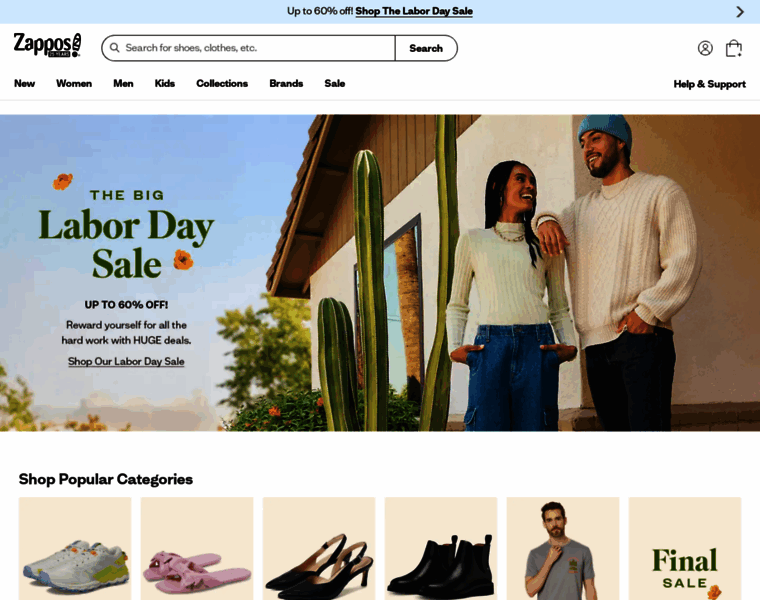760x600 pixels.
Task: Expand the Kids navigation menu
Action: [x=165, y=83]
